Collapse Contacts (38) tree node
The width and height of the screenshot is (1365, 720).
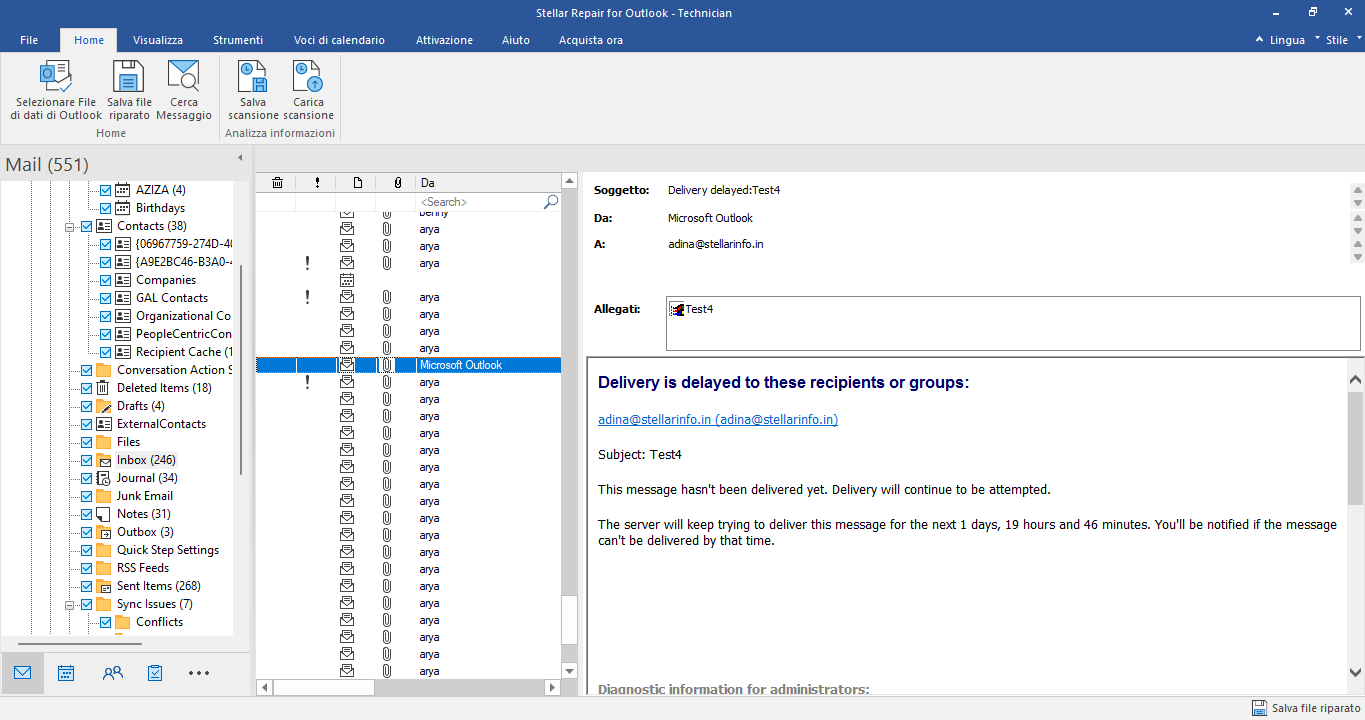[x=71, y=226]
